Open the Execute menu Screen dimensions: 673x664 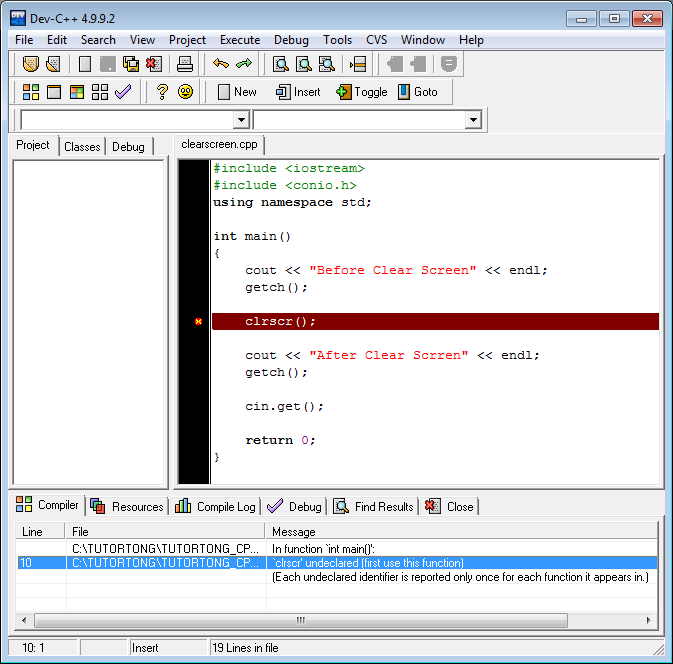(240, 40)
